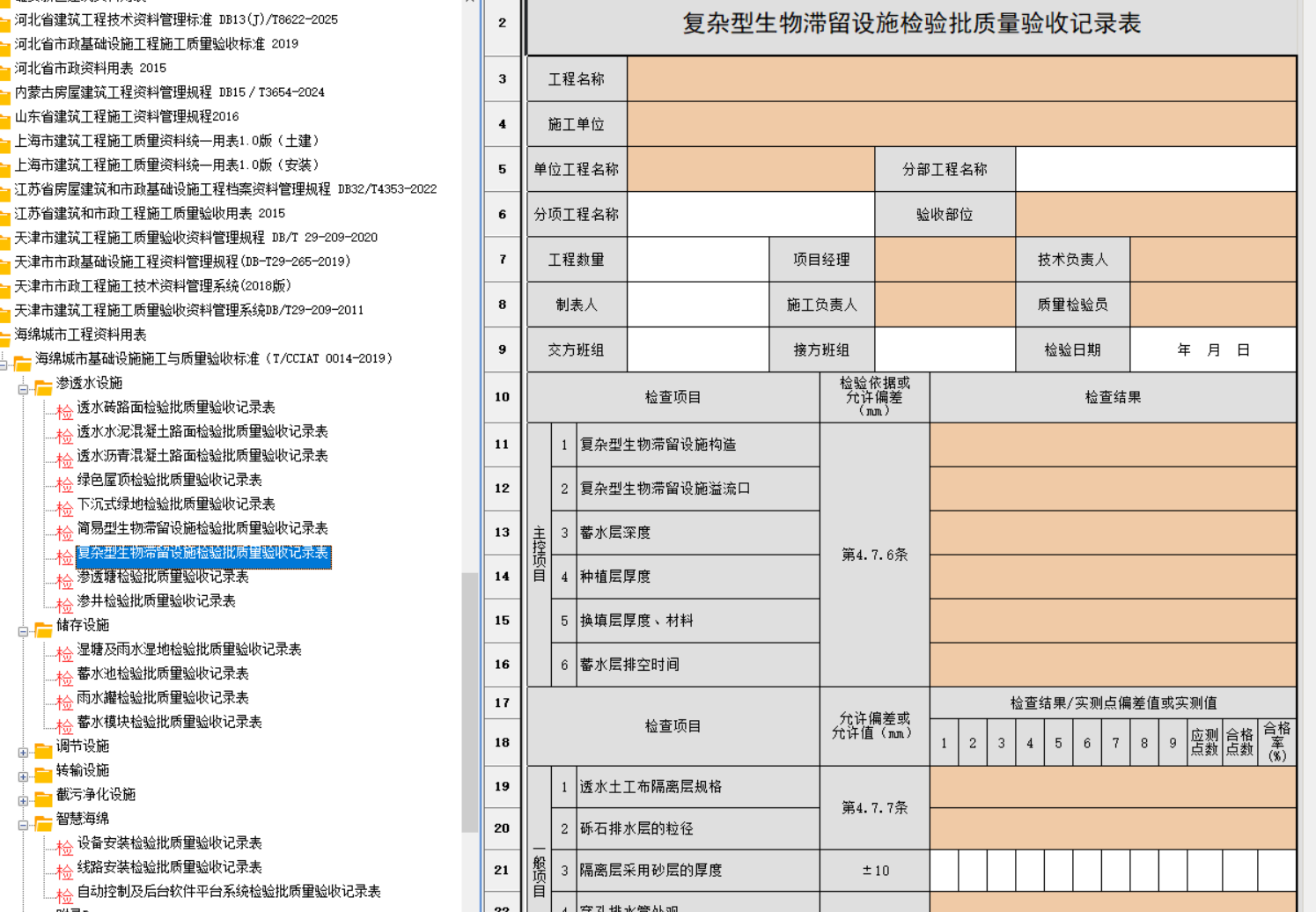Click the 单位工程名称 input cell
Image resolution: width=1316 pixels, height=912 pixels.
click(x=751, y=169)
